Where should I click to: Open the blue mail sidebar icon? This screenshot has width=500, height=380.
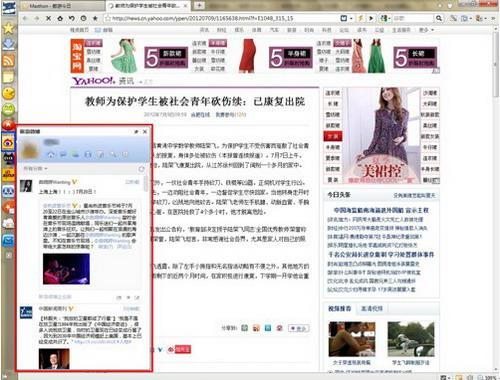[8, 240]
